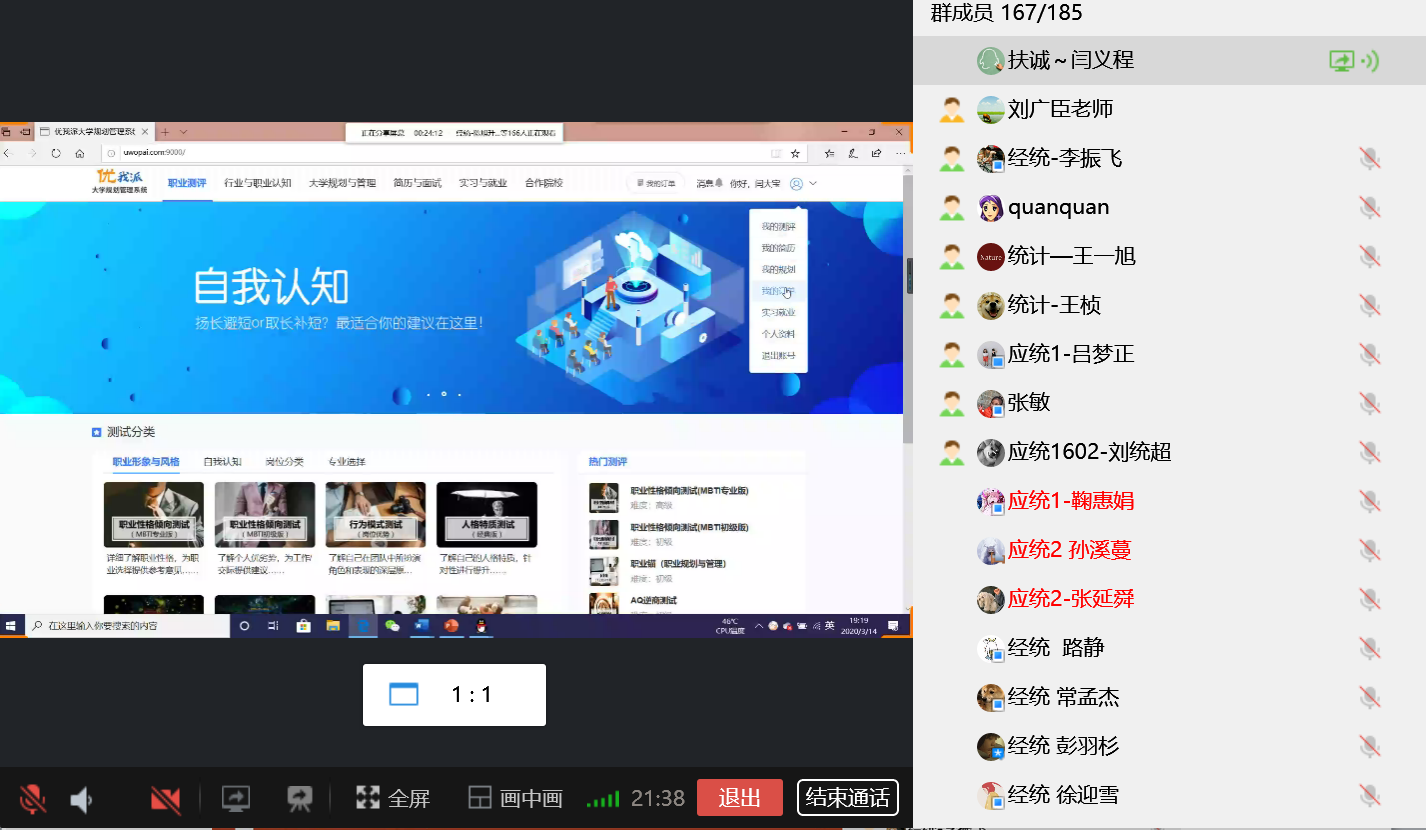Click the green signal strength bars
This screenshot has height=830, width=1426.
603,798
